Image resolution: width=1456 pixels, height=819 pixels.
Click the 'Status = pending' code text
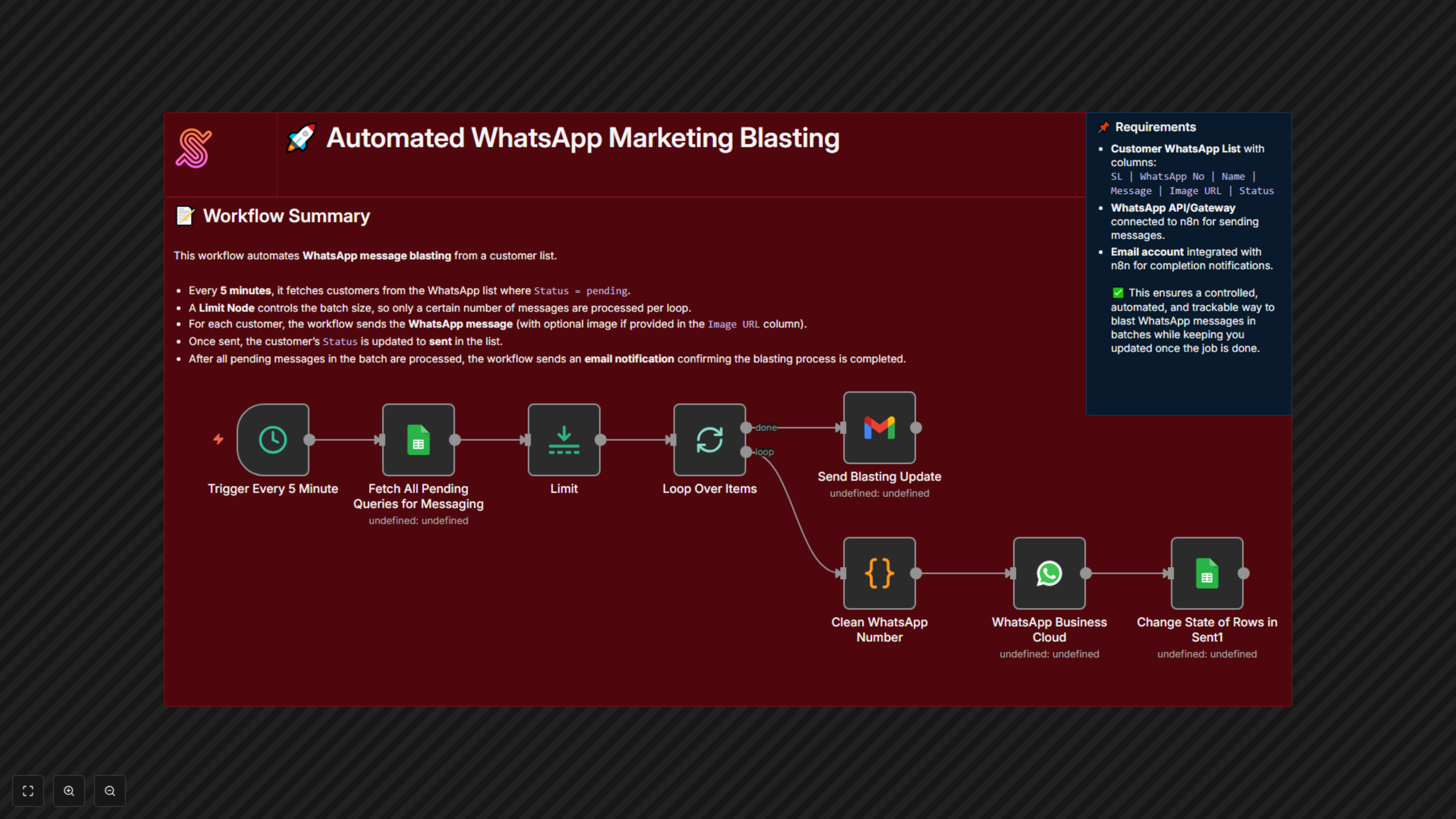pyautogui.click(x=581, y=291)
